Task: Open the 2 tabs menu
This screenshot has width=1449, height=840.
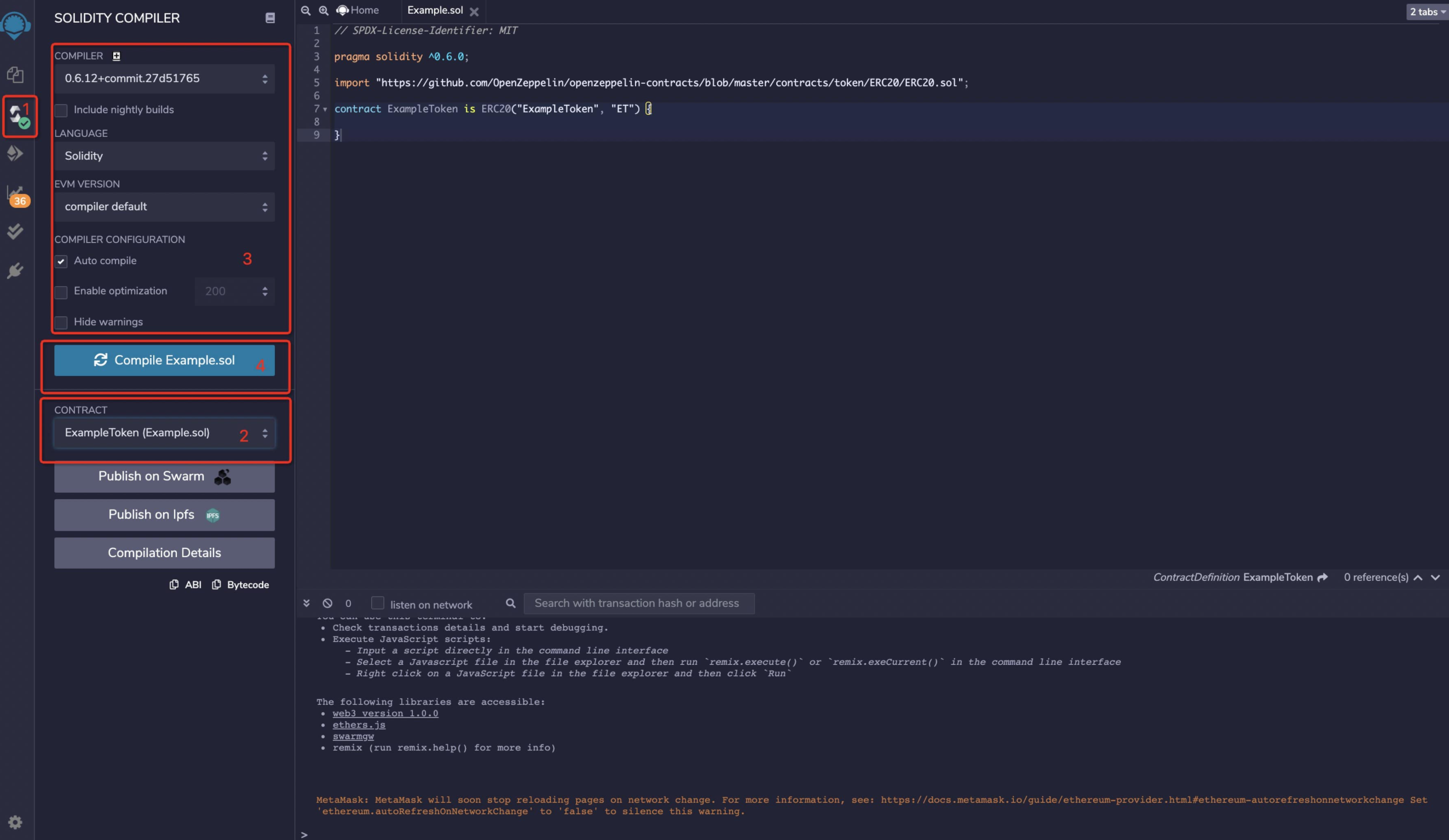Action: (x=1427, y=11)
